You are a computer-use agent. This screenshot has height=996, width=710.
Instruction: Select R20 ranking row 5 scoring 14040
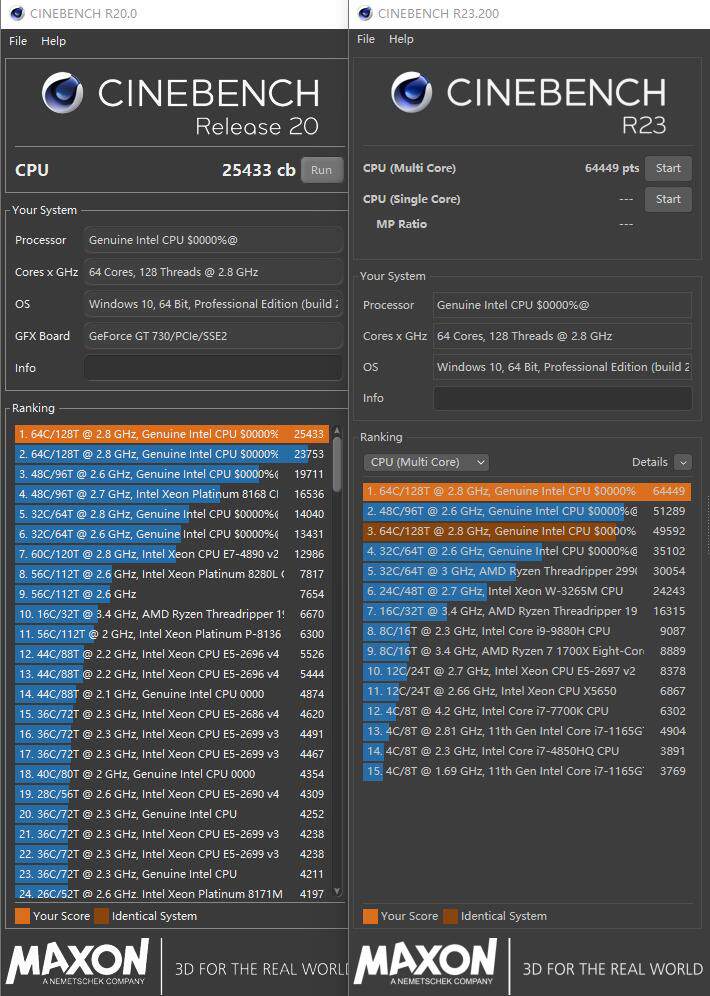pyautogui.click(x=172, y=515)
